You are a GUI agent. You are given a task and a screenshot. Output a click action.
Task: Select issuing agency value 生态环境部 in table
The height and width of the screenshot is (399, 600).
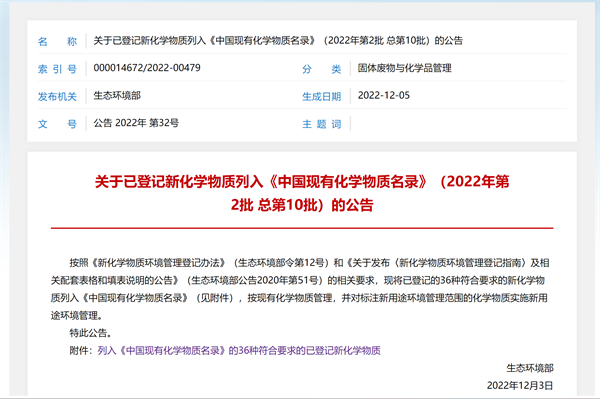coord(117,95)
